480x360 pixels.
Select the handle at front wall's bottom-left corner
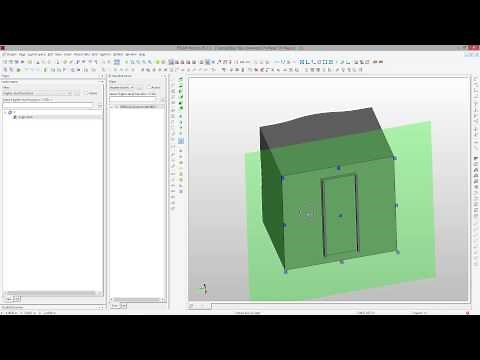click(286, 272)
